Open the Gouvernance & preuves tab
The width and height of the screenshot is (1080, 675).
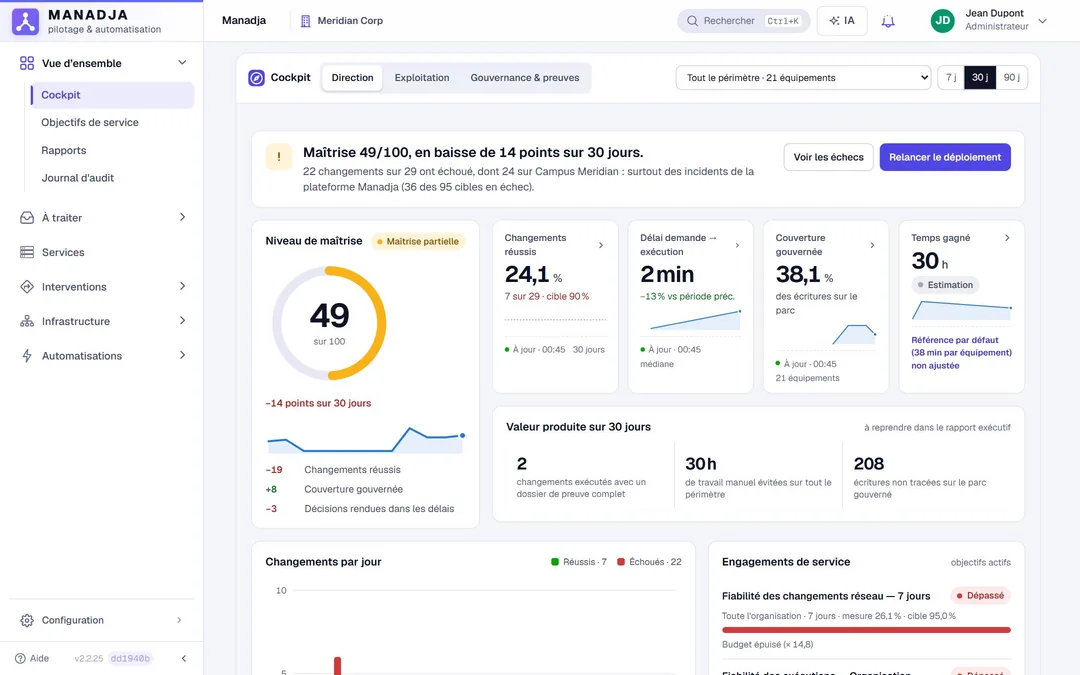[525, 78]
